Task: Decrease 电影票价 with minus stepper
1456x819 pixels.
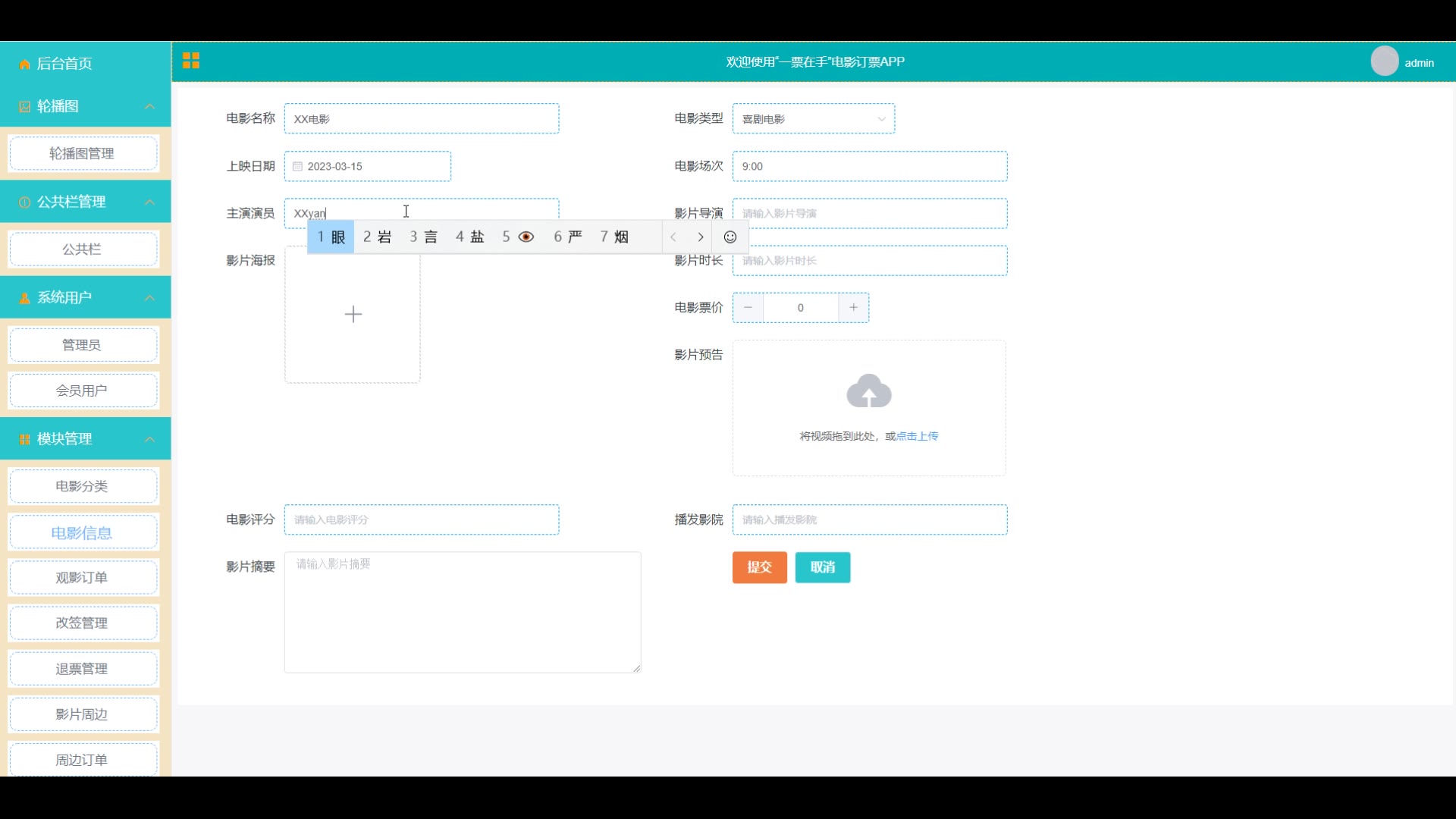Action: point(748,308)
